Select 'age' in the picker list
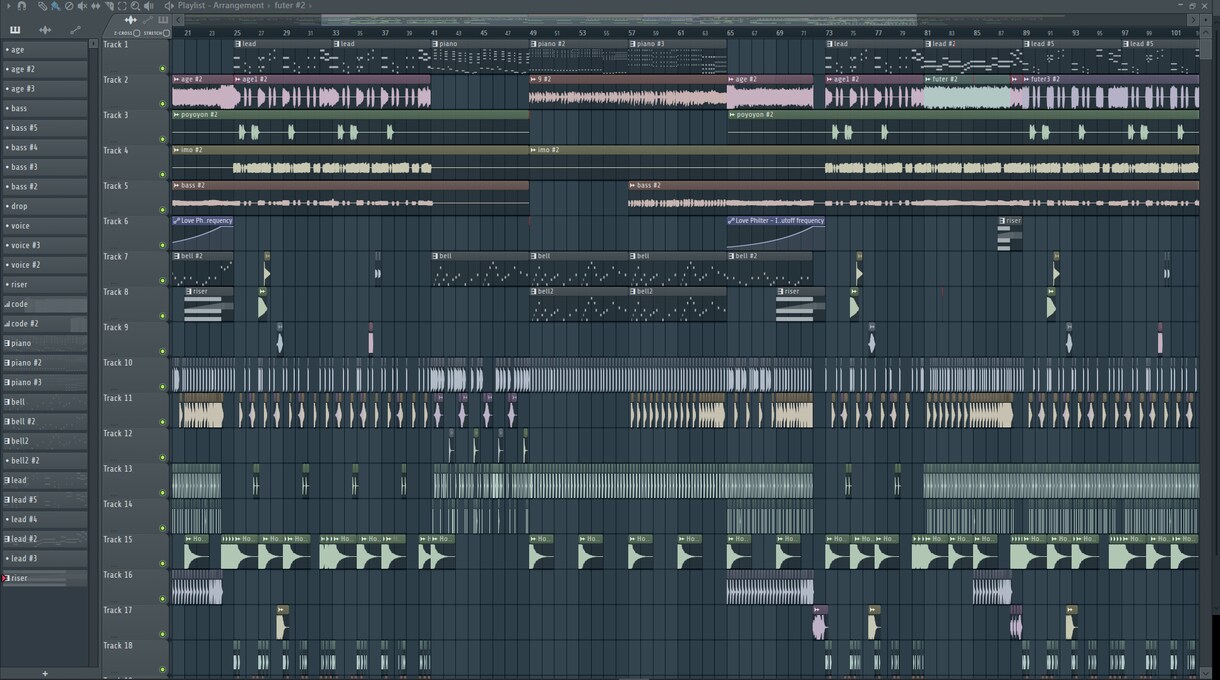 coord(44,50)
